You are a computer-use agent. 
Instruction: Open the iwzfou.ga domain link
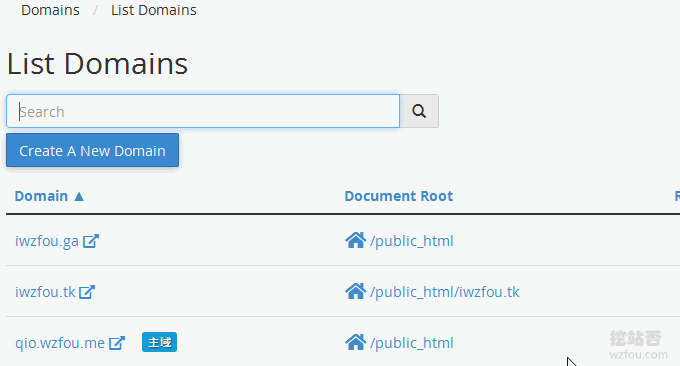pos(47,241)
